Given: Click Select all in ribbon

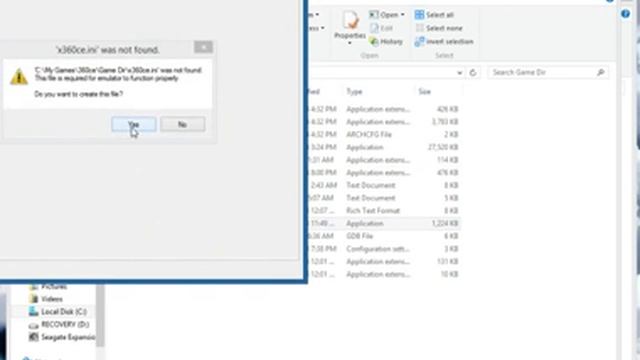Looking at the screenshot, I should coord(434,15).
